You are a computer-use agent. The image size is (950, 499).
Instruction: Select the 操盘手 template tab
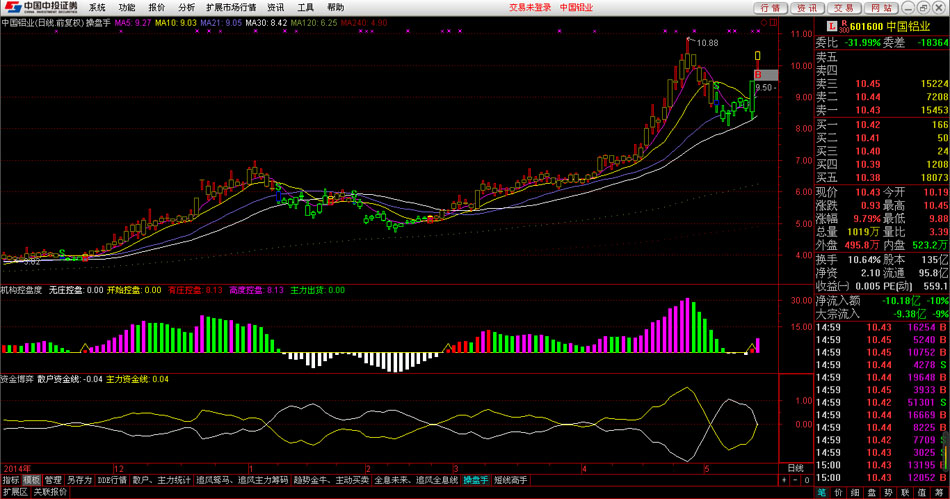[476, 480]
